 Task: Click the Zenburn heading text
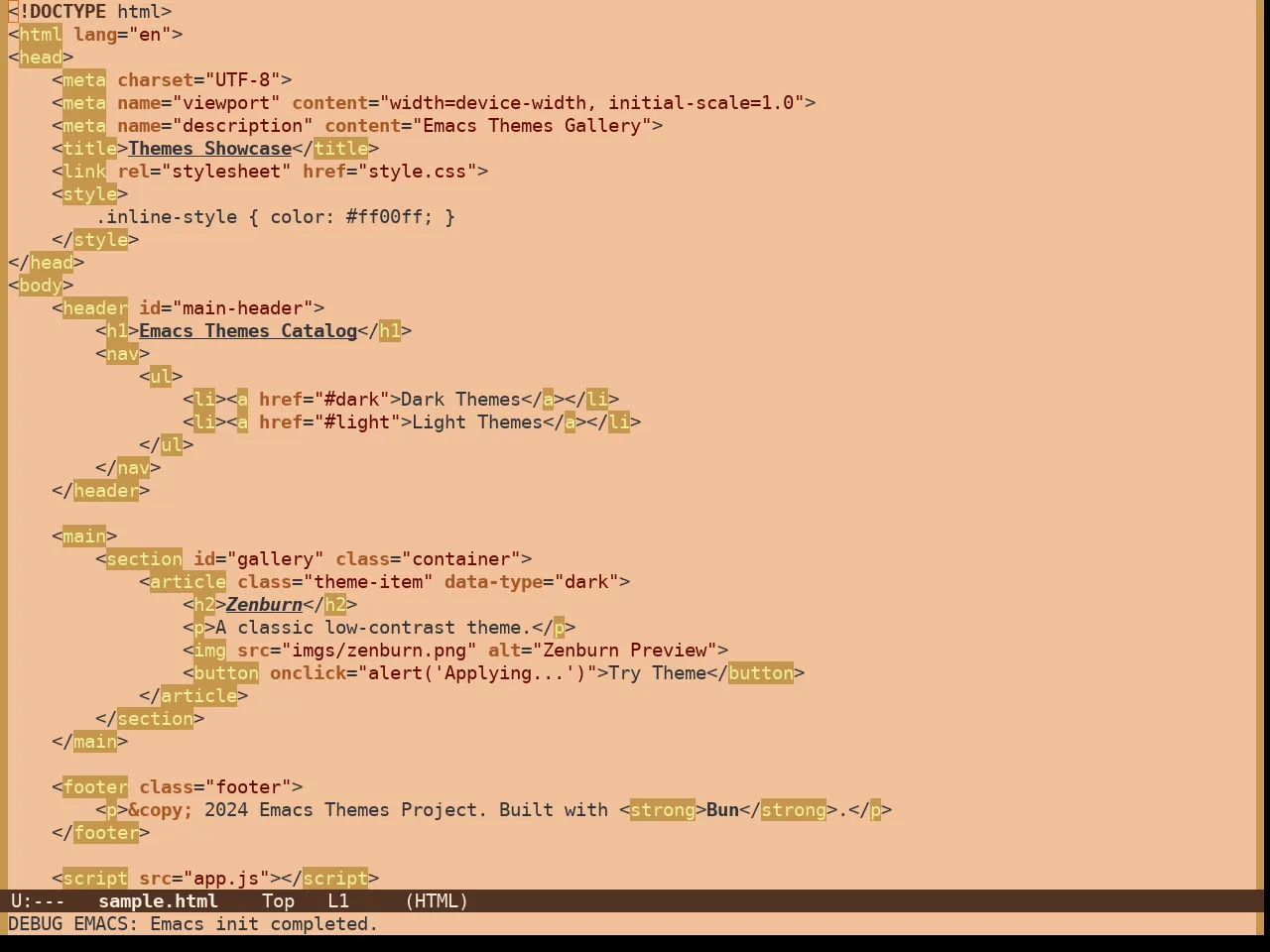click(264, 605)
